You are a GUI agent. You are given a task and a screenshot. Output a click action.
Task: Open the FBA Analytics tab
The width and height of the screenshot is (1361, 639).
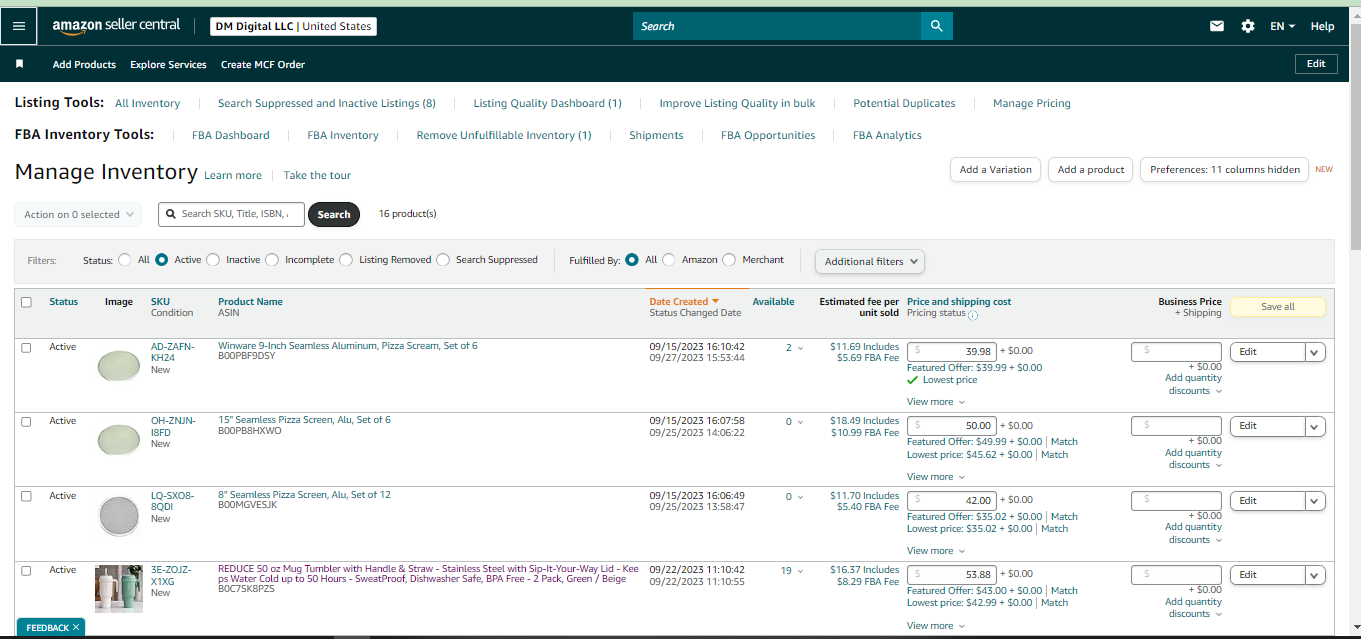(887, 135)
